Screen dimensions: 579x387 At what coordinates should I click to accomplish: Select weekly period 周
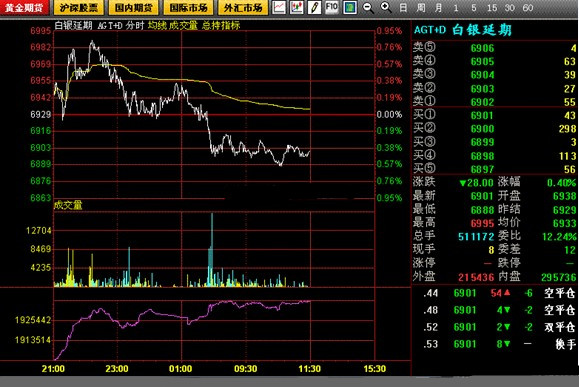[421, 8]
